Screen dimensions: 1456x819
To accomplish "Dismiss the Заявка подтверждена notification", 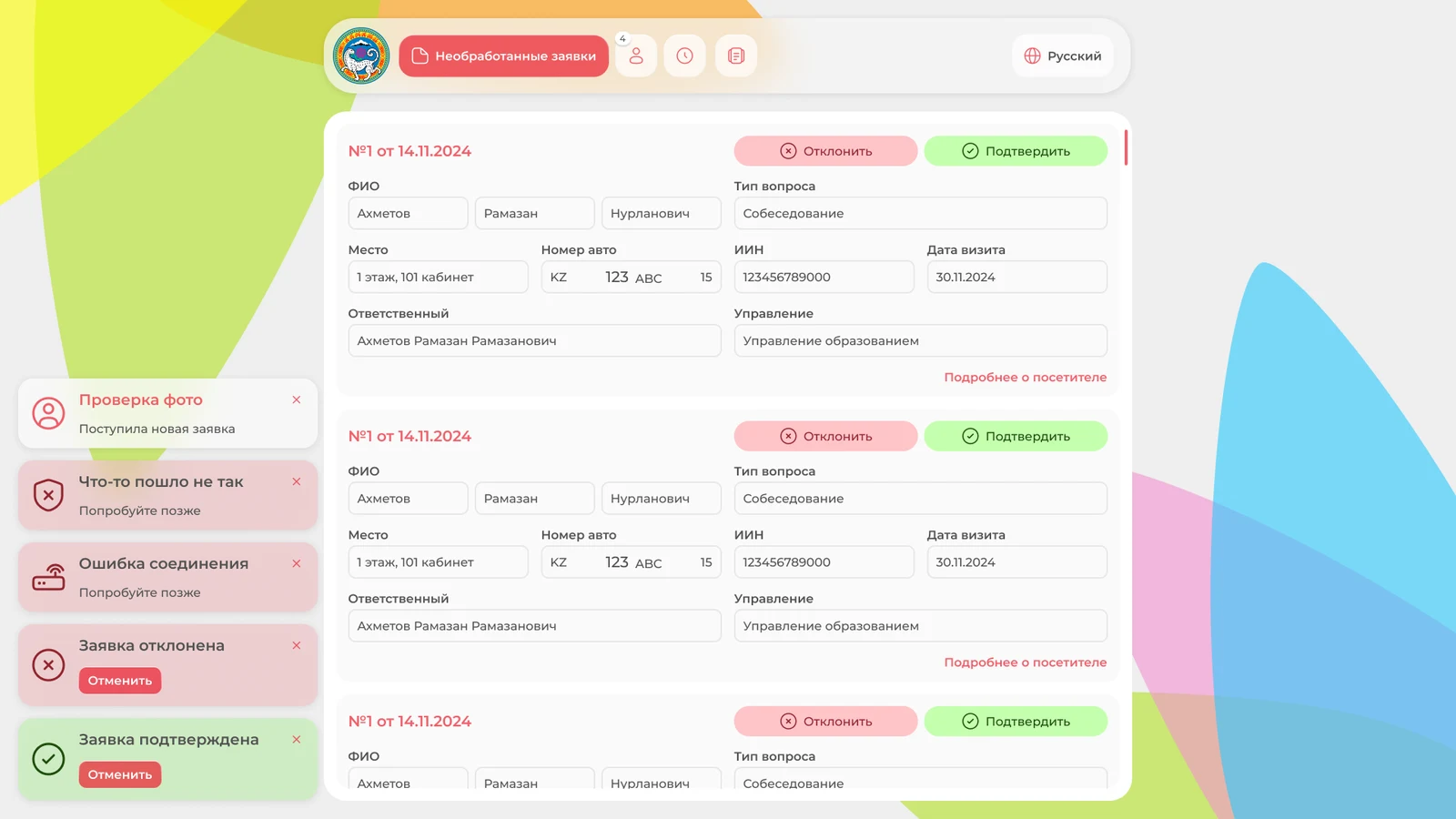I will click(297, 740).
